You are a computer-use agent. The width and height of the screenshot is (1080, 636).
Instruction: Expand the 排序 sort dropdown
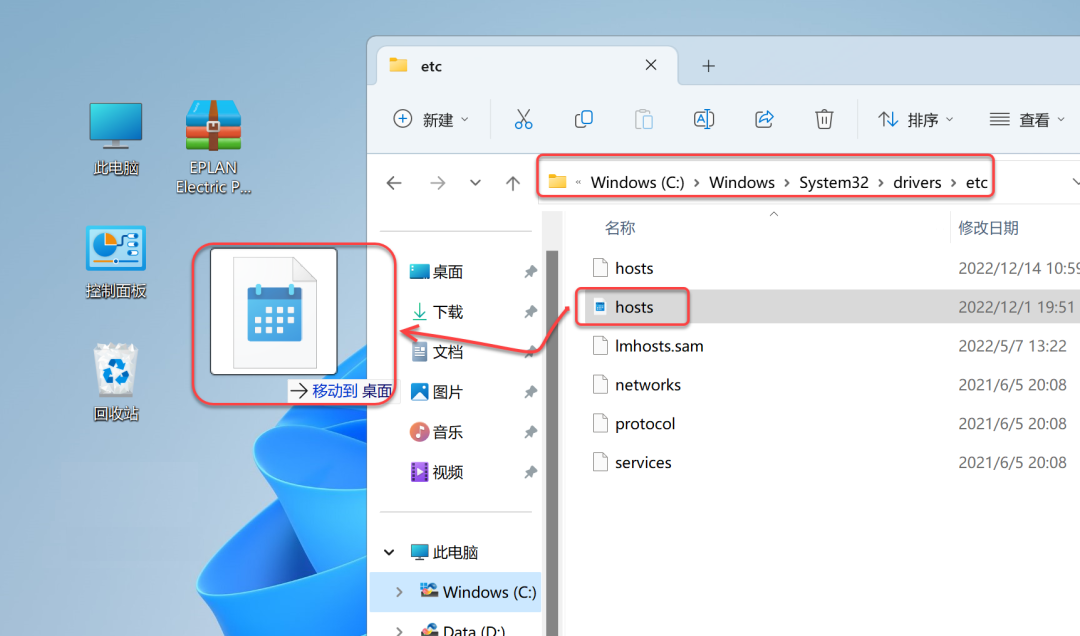pyautogui.click(x=914, y=118)
